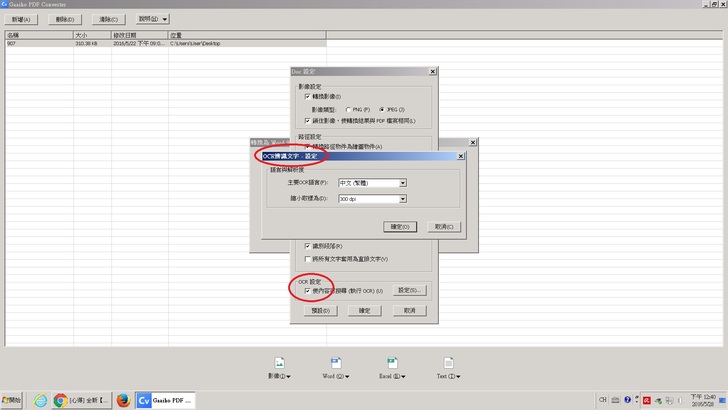Close the Doc 設定 dialog
The image size is (728, 410).
coord(432,72)
